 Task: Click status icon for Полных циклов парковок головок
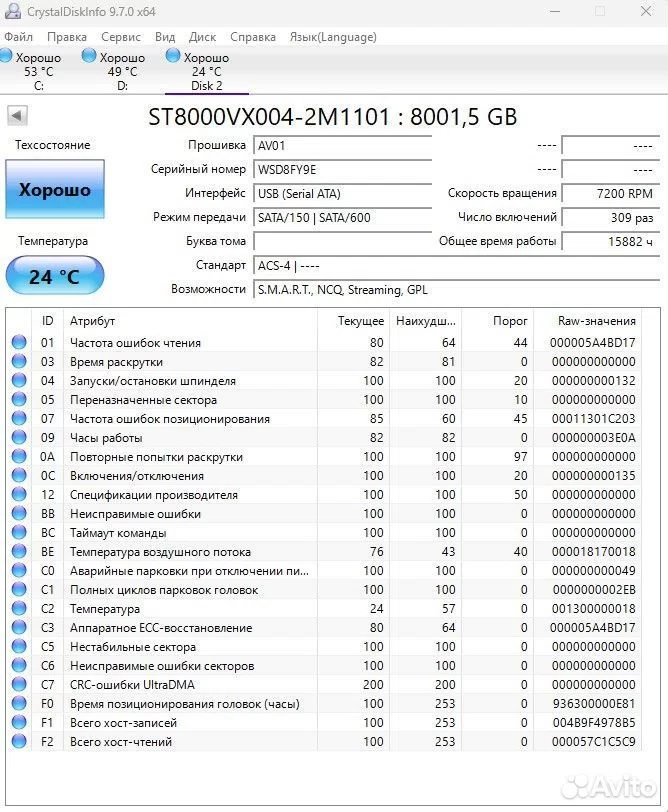click(x=19, y=589)
